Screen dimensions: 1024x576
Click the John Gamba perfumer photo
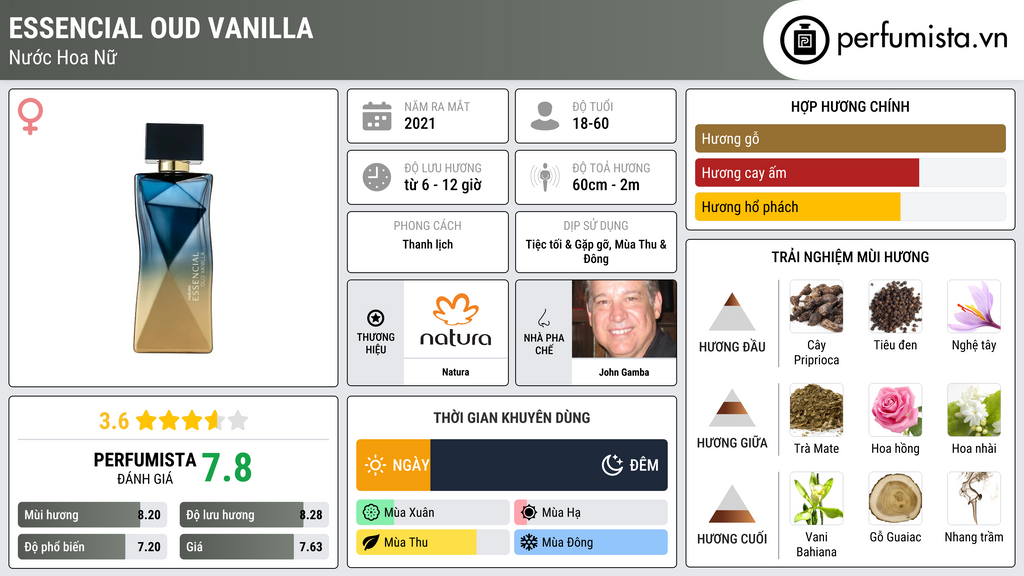click(x=624, y=319)
